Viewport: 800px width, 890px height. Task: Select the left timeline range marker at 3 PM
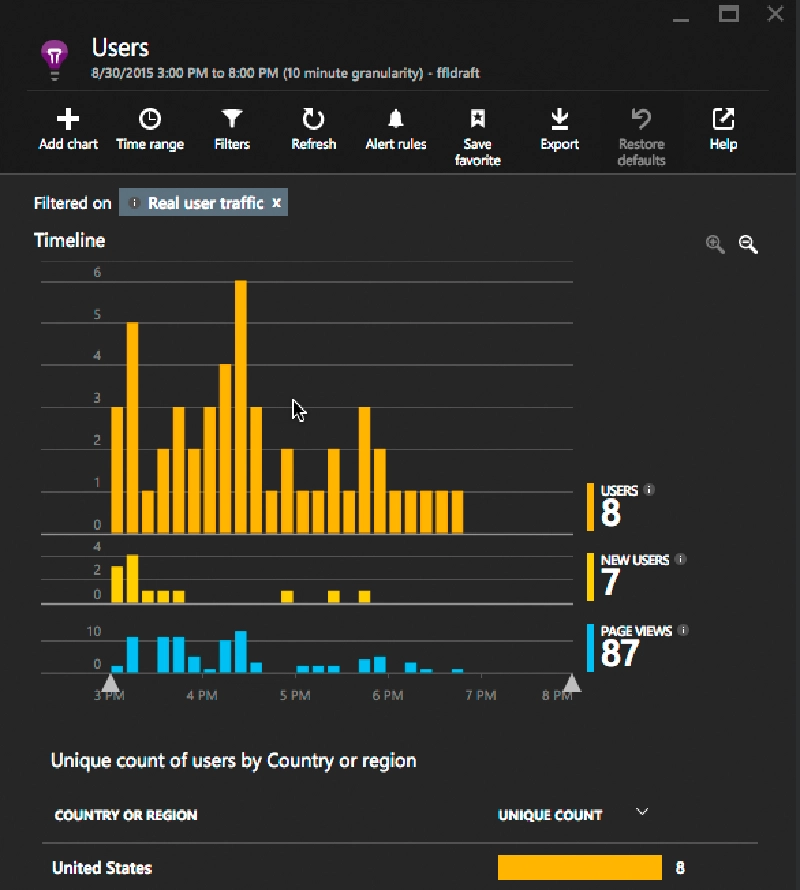tap(110, 683)
